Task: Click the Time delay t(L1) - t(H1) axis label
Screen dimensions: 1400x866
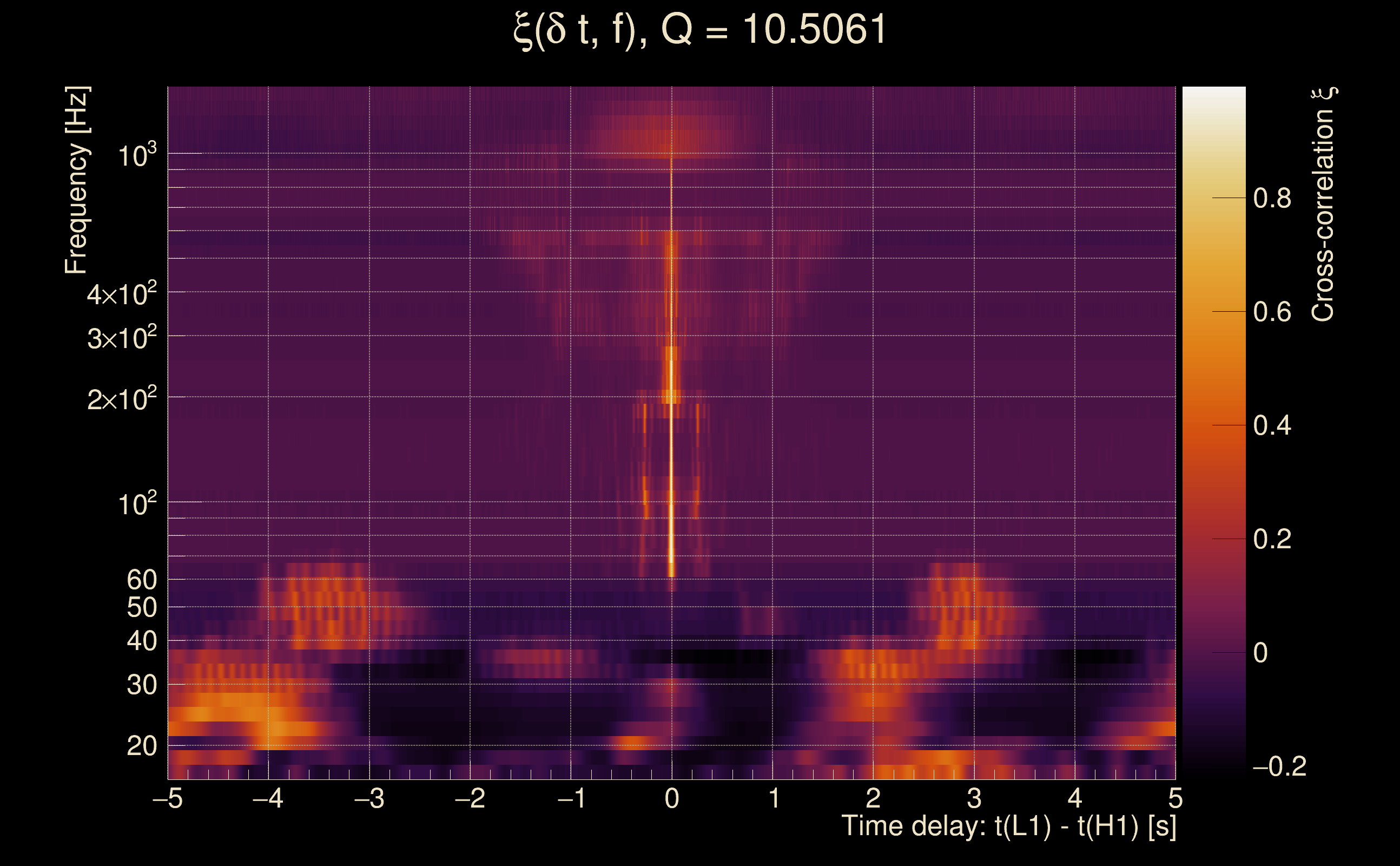Action: (1008, 826)
